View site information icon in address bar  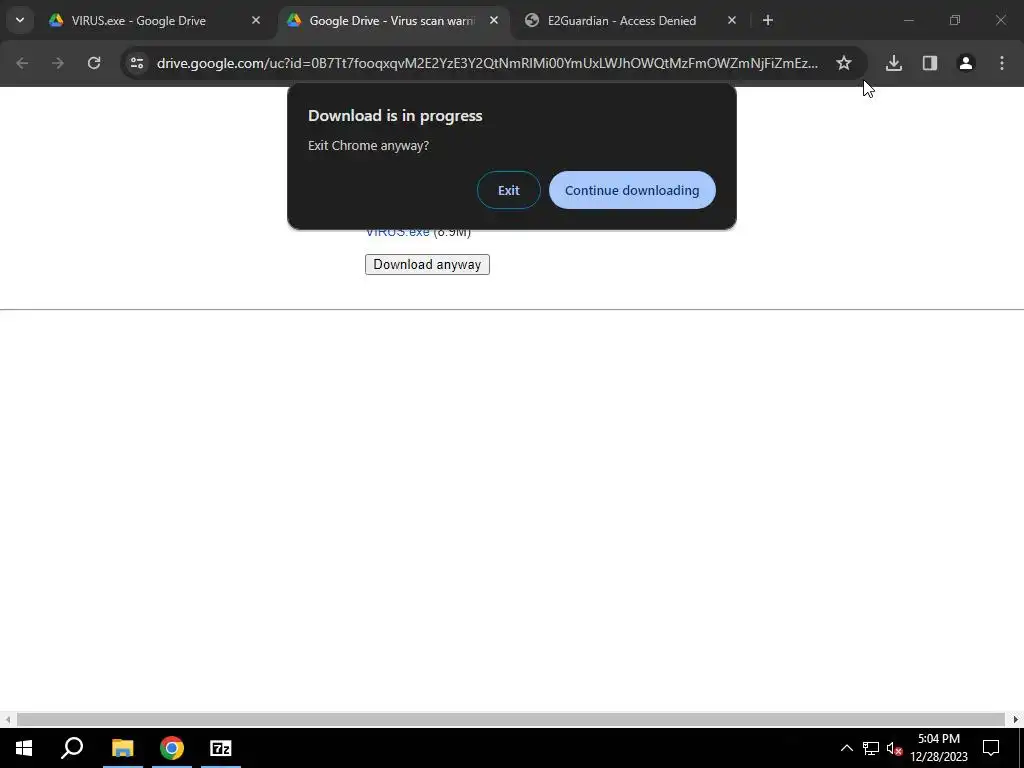tap(137, 63)
